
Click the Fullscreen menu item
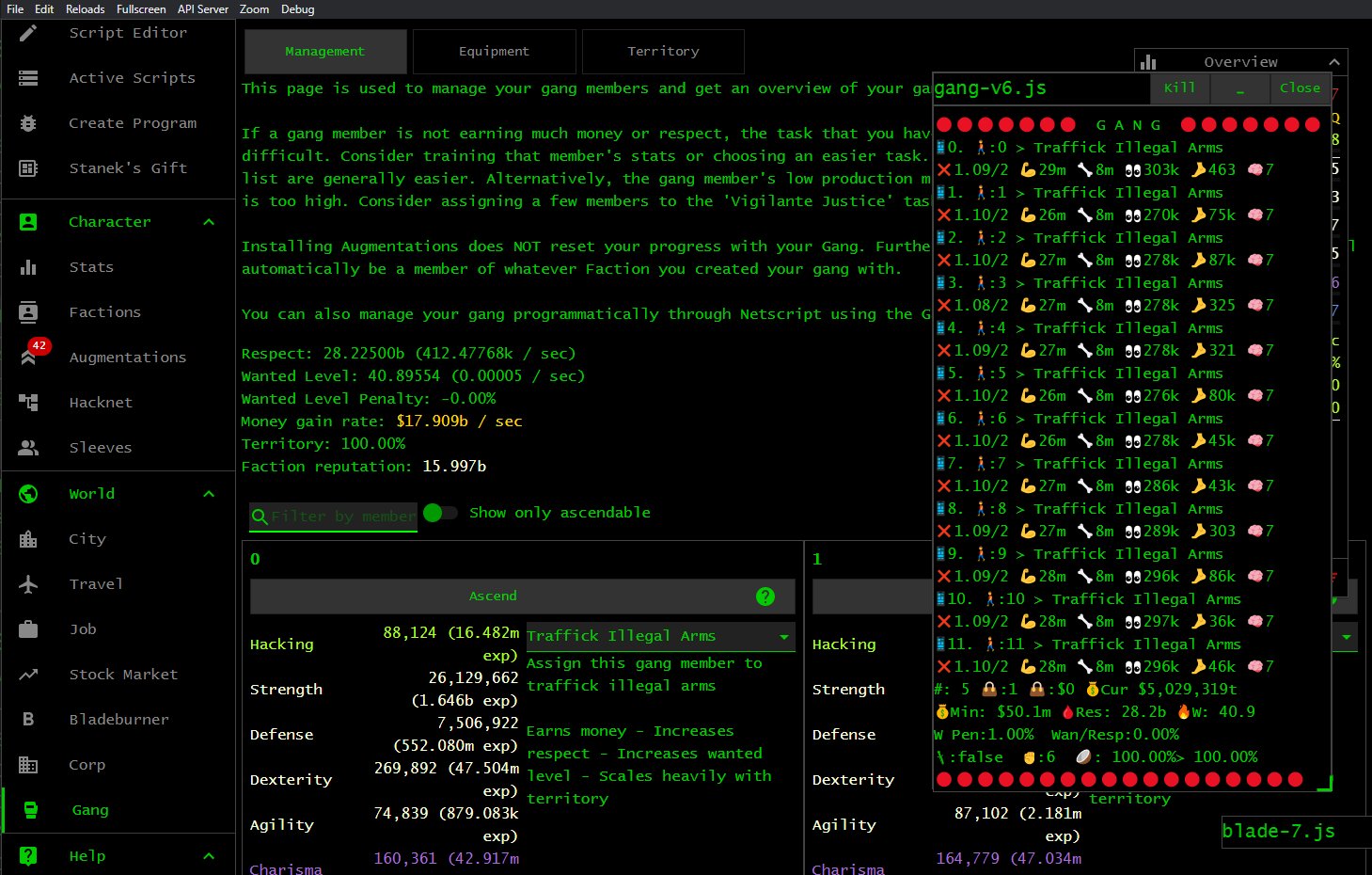click(x=141, y=9)
